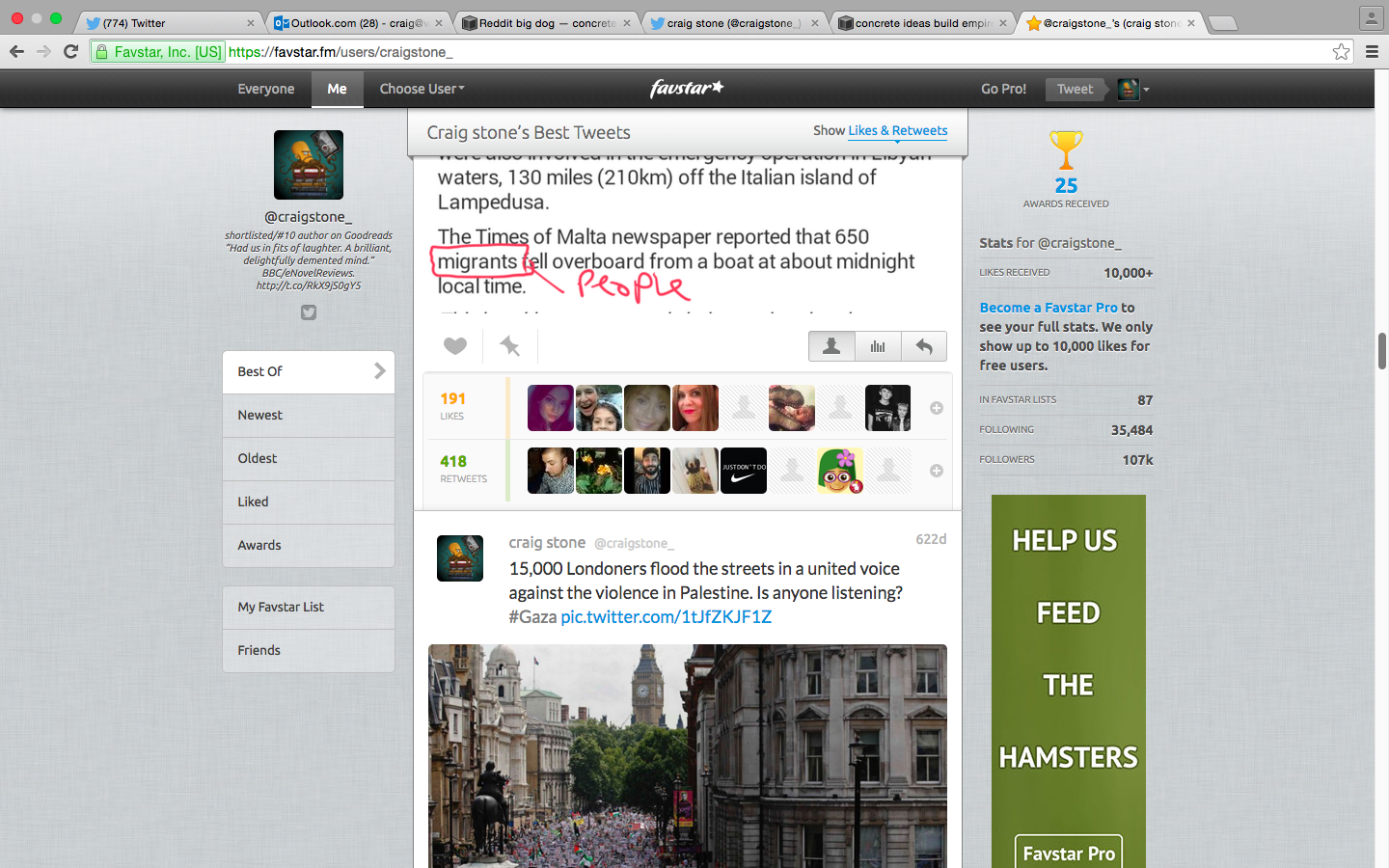The image size is (1389, 868).
Task: Open the Choose User dropdown
Action: tap(422, 89)
